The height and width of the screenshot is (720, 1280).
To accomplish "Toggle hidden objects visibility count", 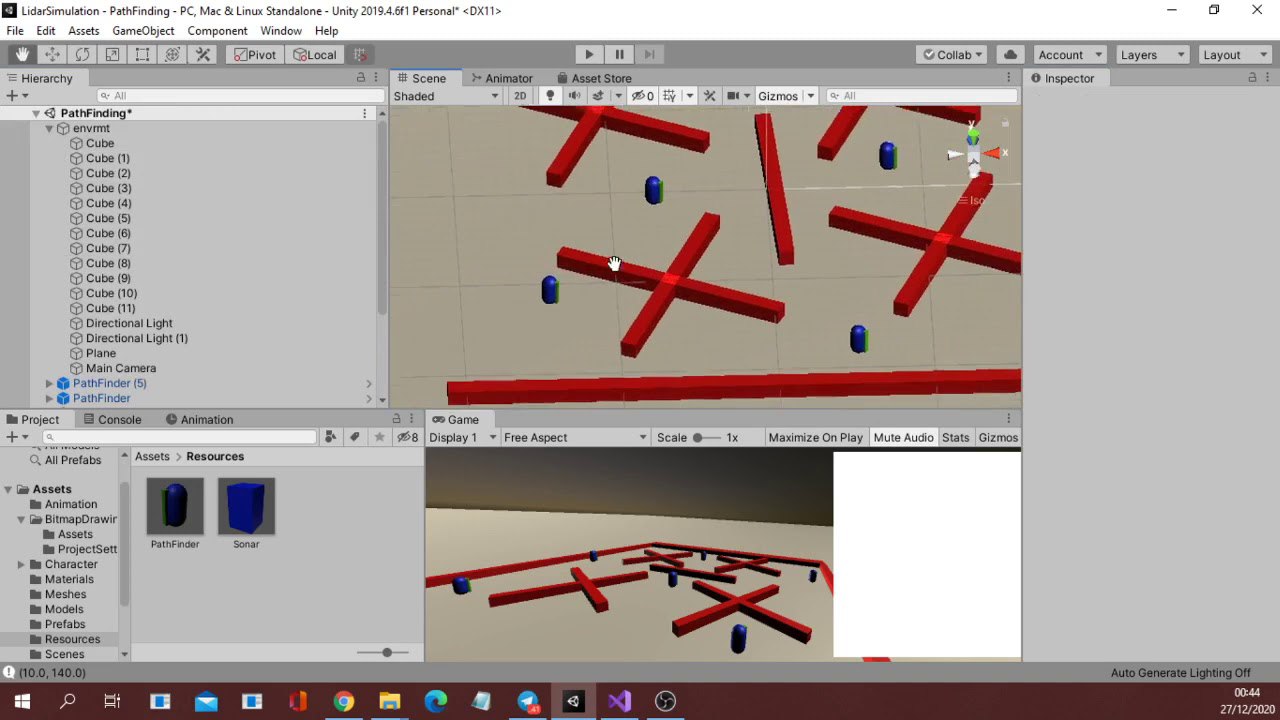I will (x=642, y=96).
